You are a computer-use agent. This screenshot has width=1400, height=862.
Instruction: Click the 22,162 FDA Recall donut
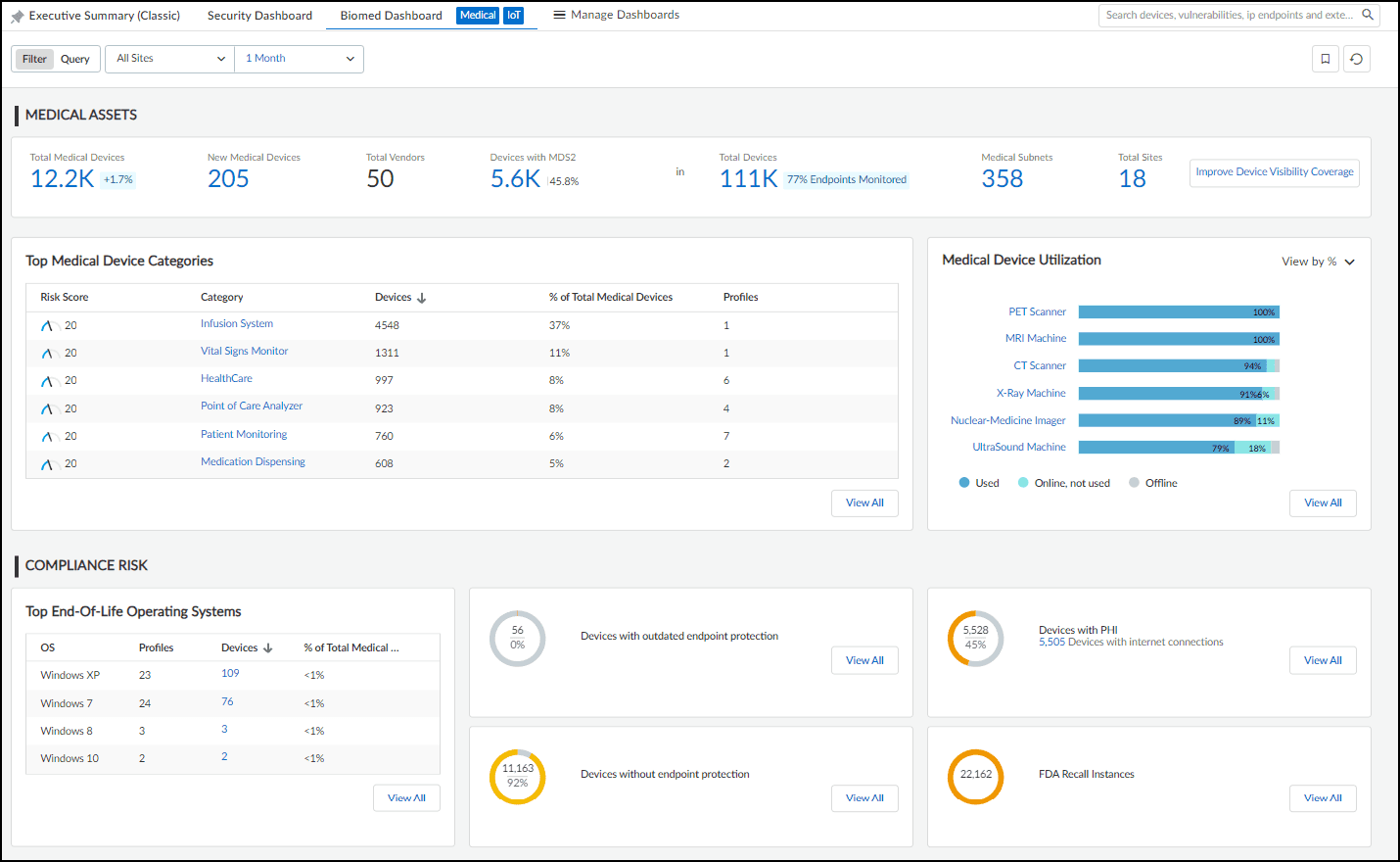click(x=975, y=776)
